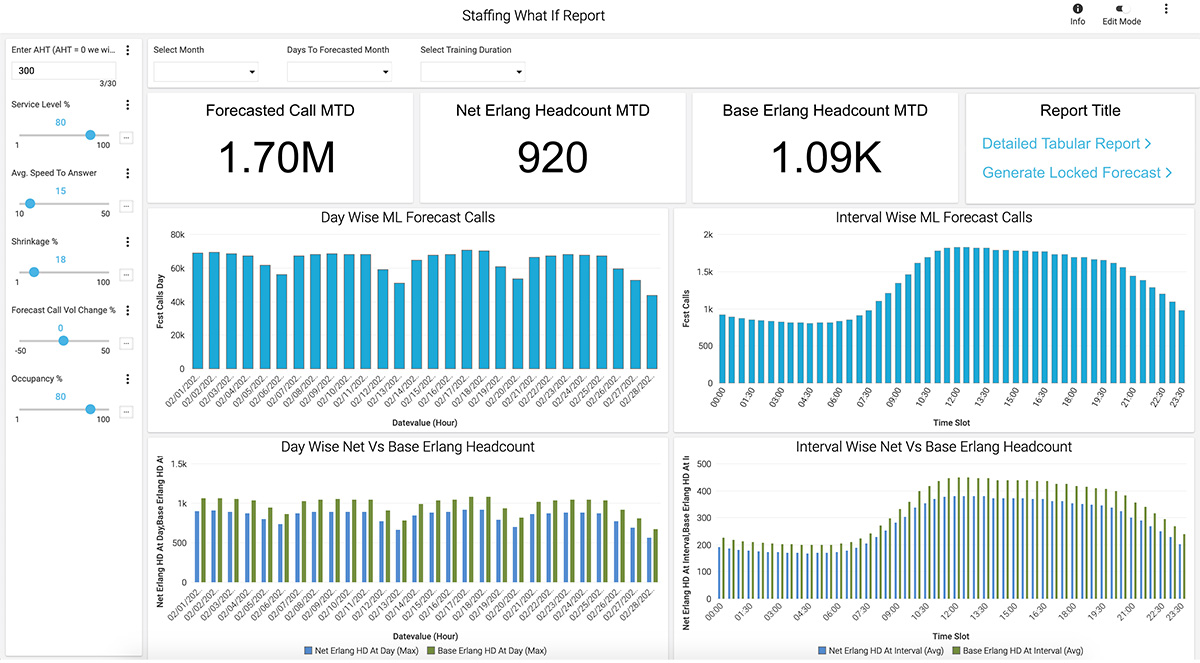This screenshot has width=1200, height=663.
Task: Expand Select Training Duration dropdown
Action: (x=473, y=71)
